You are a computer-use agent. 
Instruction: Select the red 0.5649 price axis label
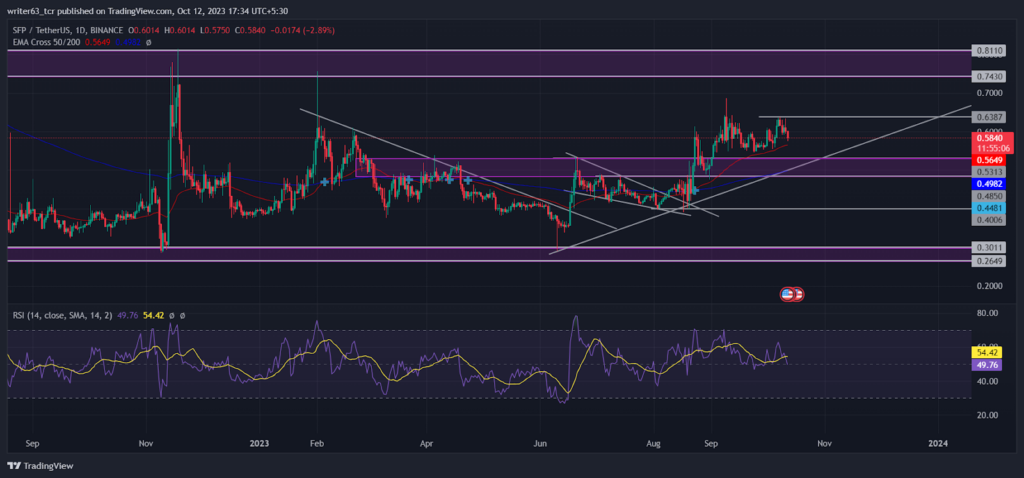coord(988,160)
